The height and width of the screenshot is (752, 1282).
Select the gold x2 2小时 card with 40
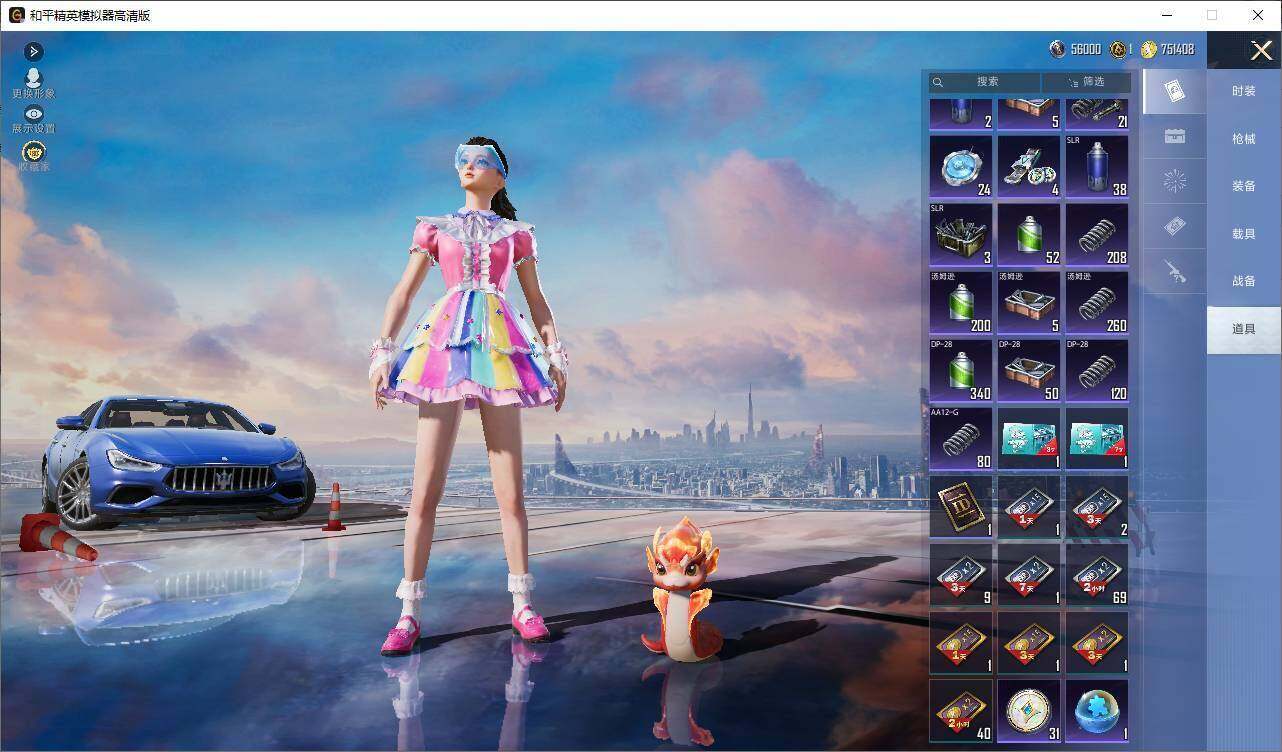tap(961, 711)
